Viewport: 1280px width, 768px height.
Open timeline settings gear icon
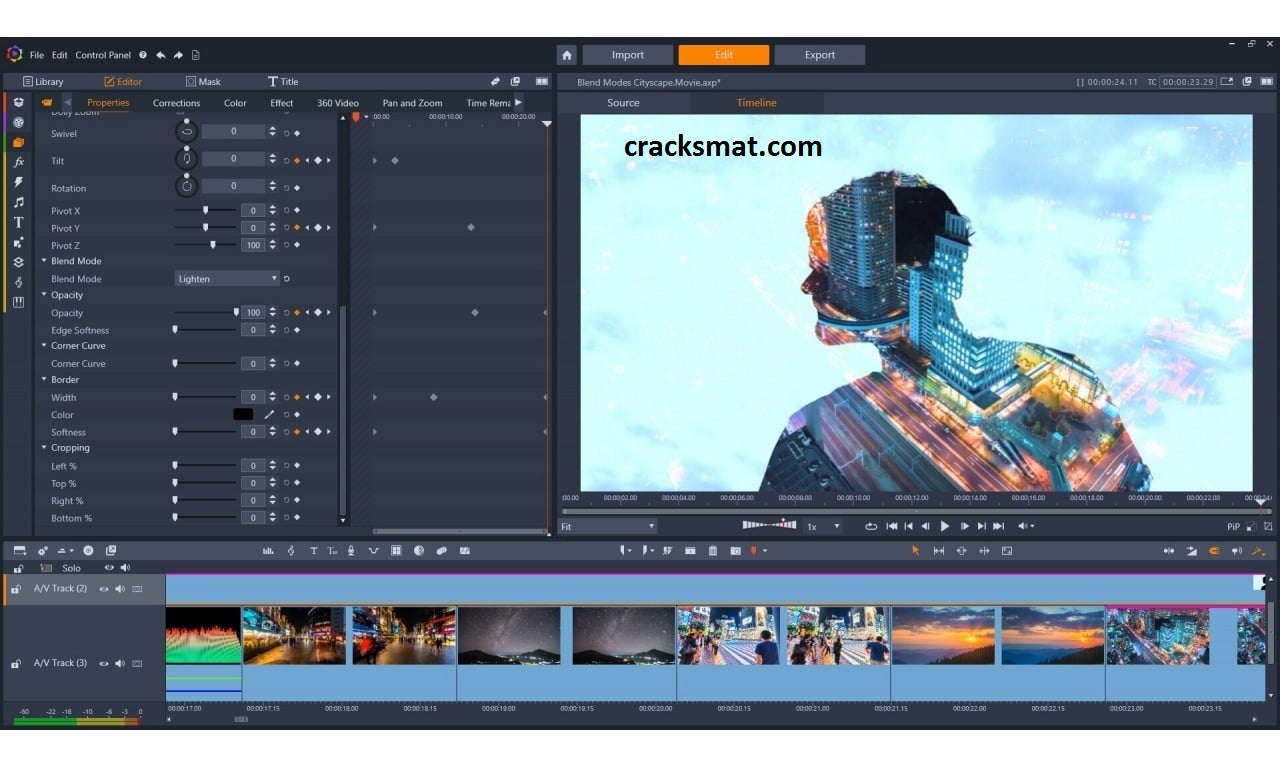(42, 550)
